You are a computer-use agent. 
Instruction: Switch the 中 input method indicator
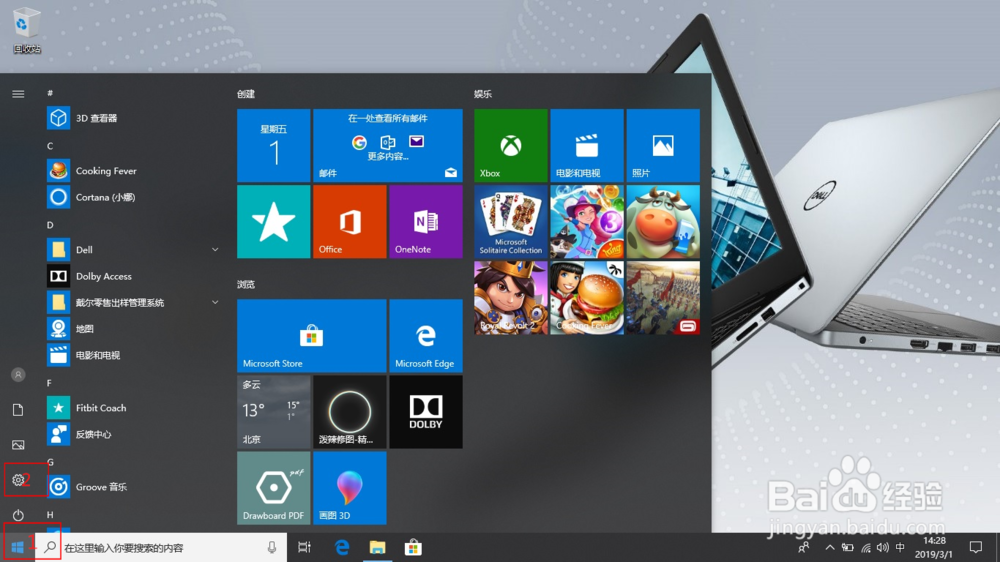(901, 547)
